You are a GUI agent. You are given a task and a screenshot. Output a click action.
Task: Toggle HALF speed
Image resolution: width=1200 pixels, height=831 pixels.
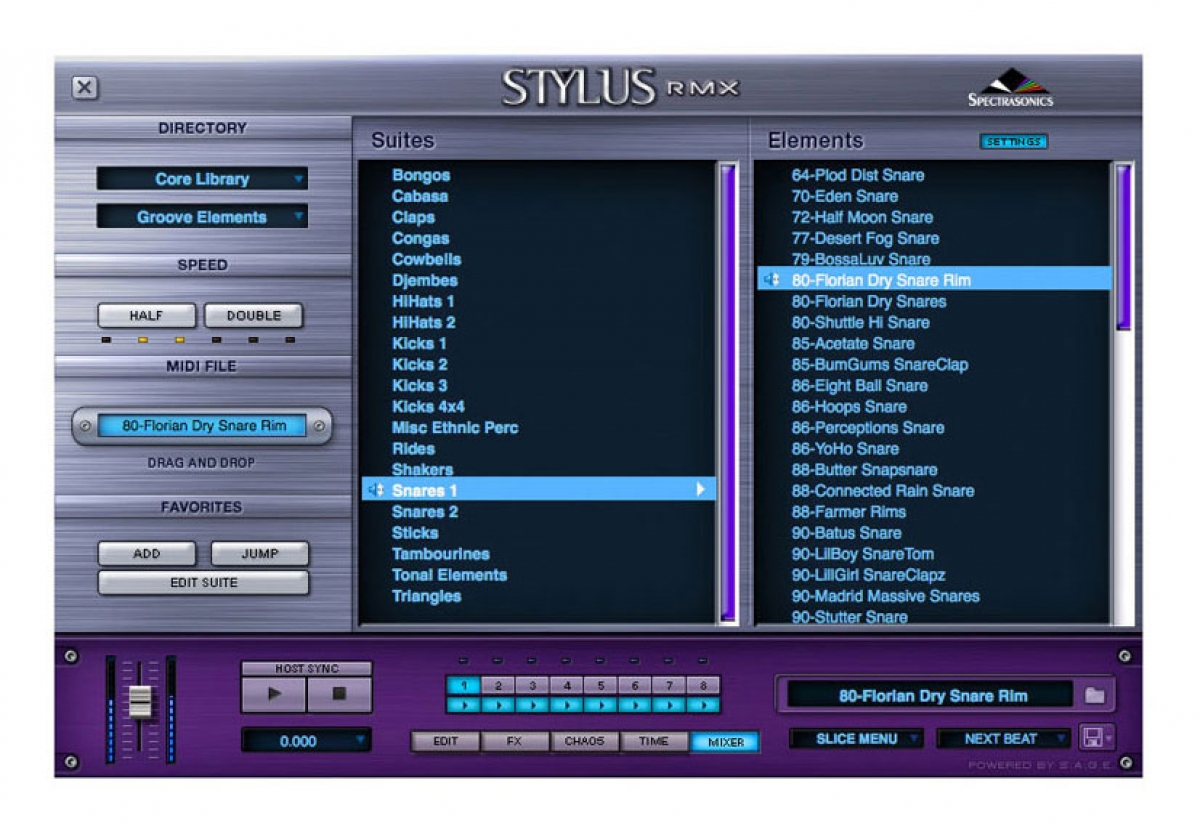[x=147, y=316]
